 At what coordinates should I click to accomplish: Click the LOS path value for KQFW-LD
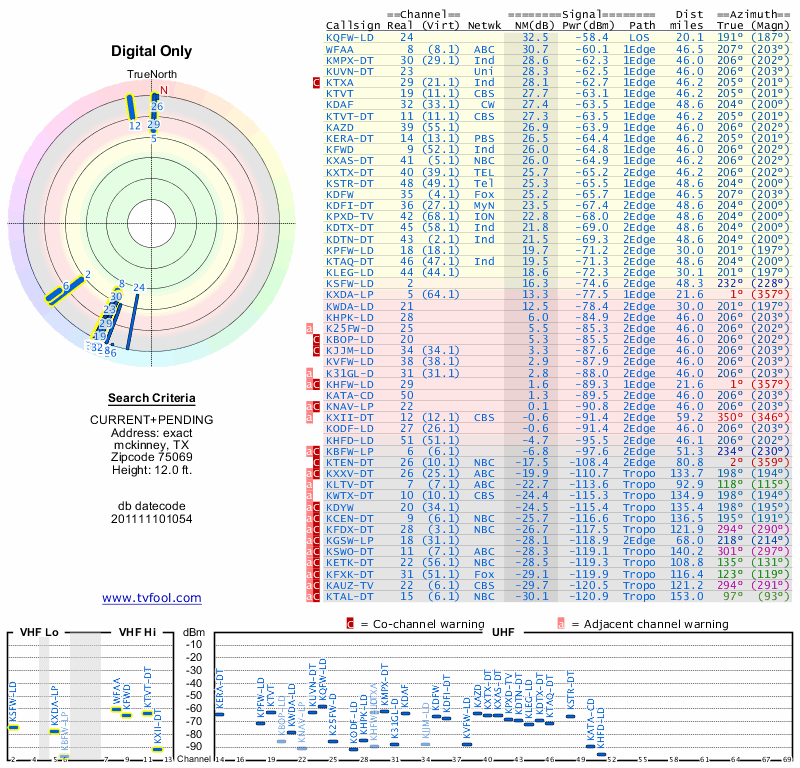(x=639, y=38)
